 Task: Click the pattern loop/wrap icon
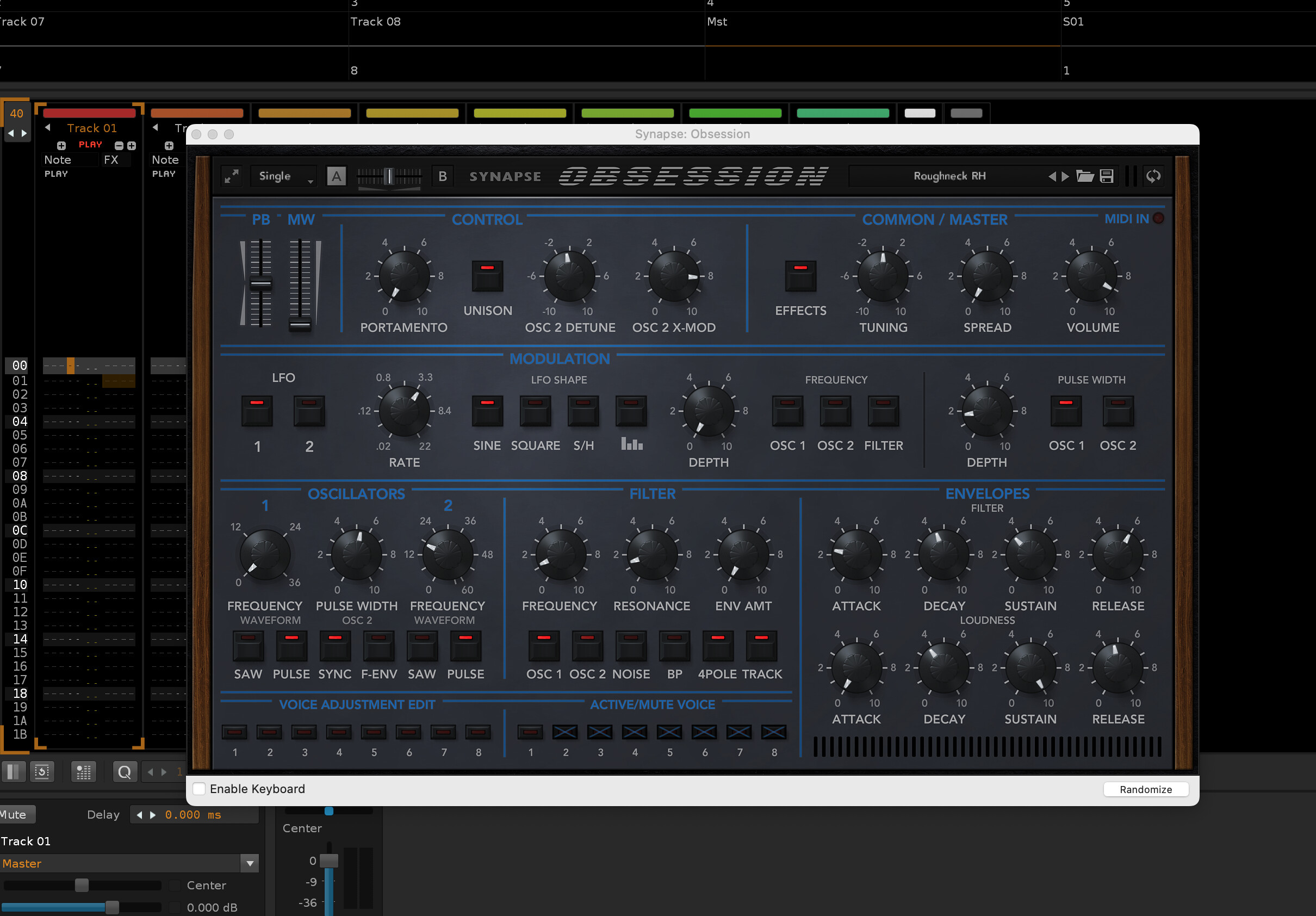[42, 771]
